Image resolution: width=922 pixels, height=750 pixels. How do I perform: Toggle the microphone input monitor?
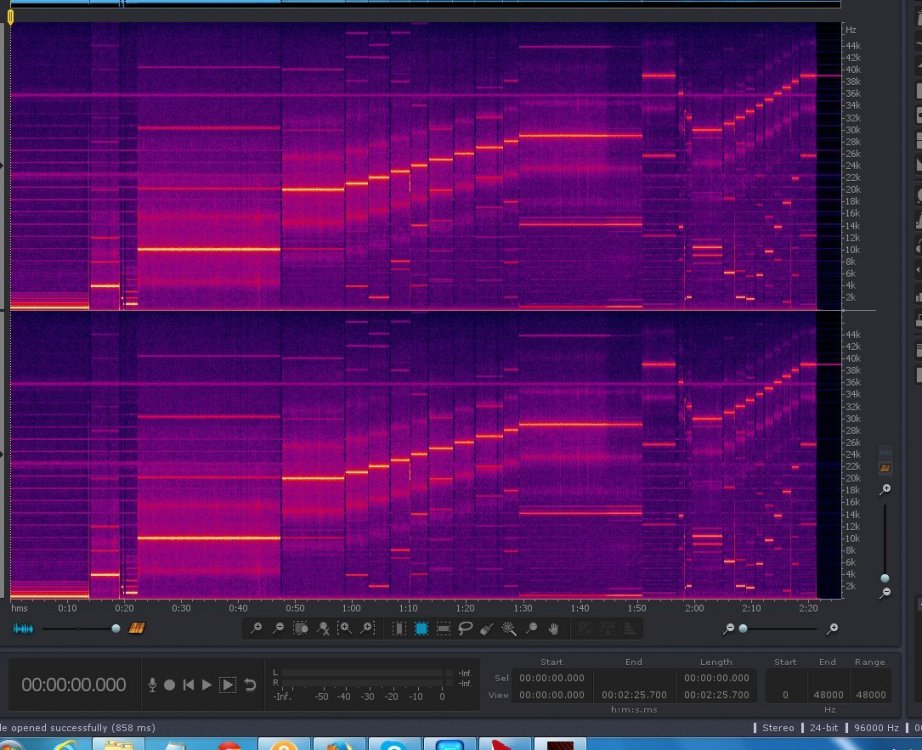(x=152, y=685)
